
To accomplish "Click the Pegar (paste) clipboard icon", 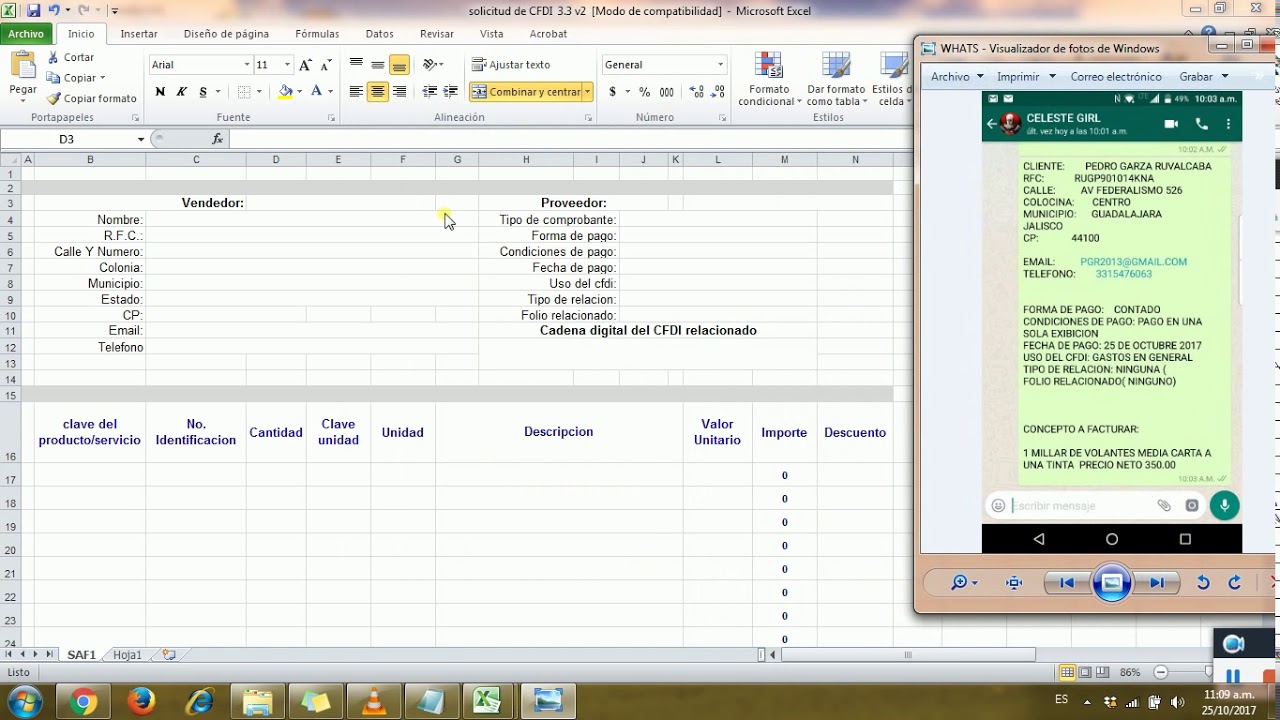I will 23,65.
